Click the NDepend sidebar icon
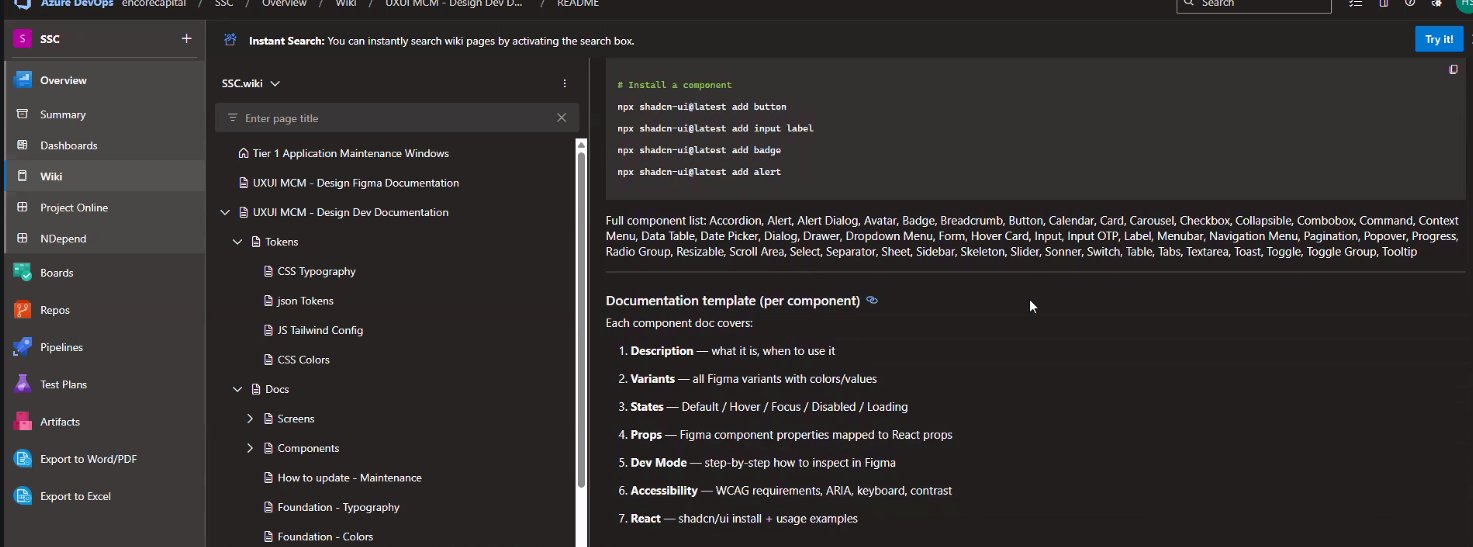The image size is (1473, 547). tap(22, 239)
